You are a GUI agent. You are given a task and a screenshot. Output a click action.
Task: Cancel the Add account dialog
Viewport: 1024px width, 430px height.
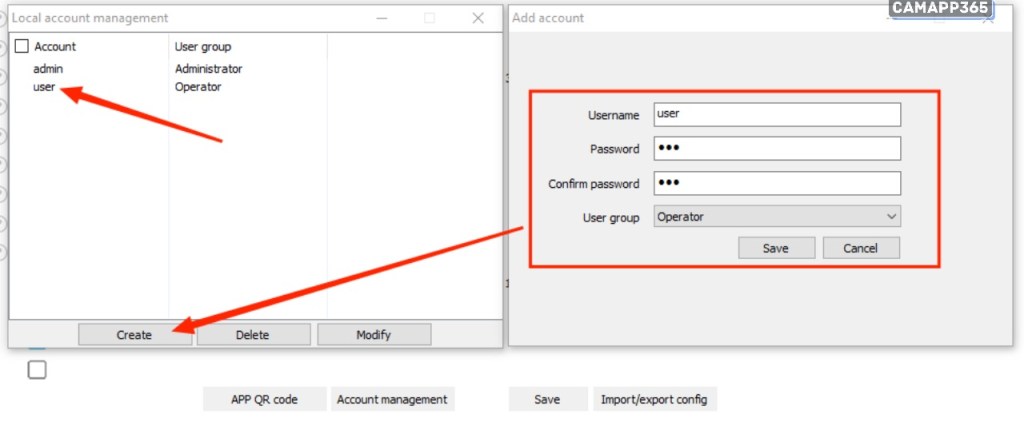point(860,248)
